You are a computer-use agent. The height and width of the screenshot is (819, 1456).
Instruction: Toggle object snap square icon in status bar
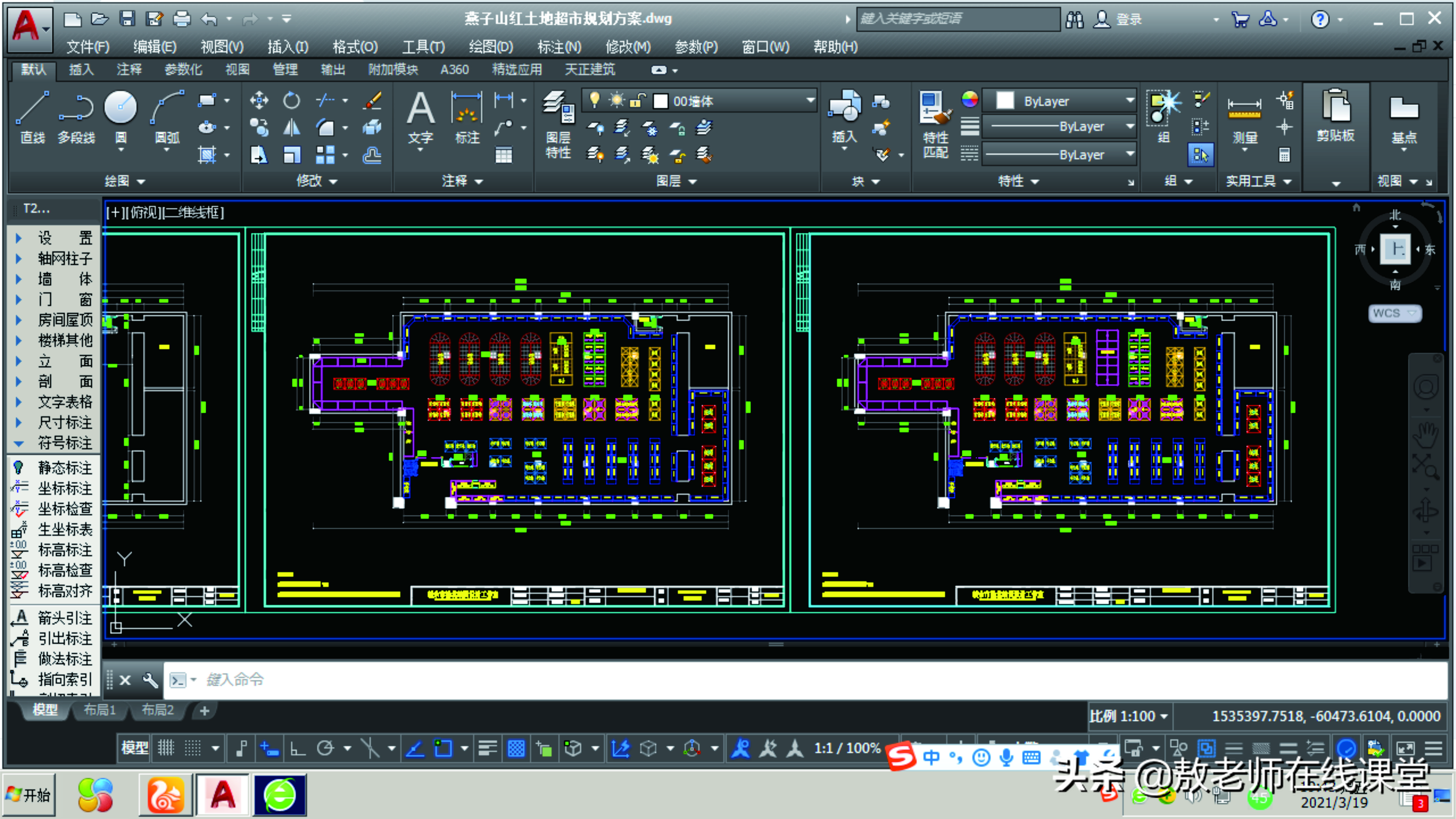(x=443, y=748)
